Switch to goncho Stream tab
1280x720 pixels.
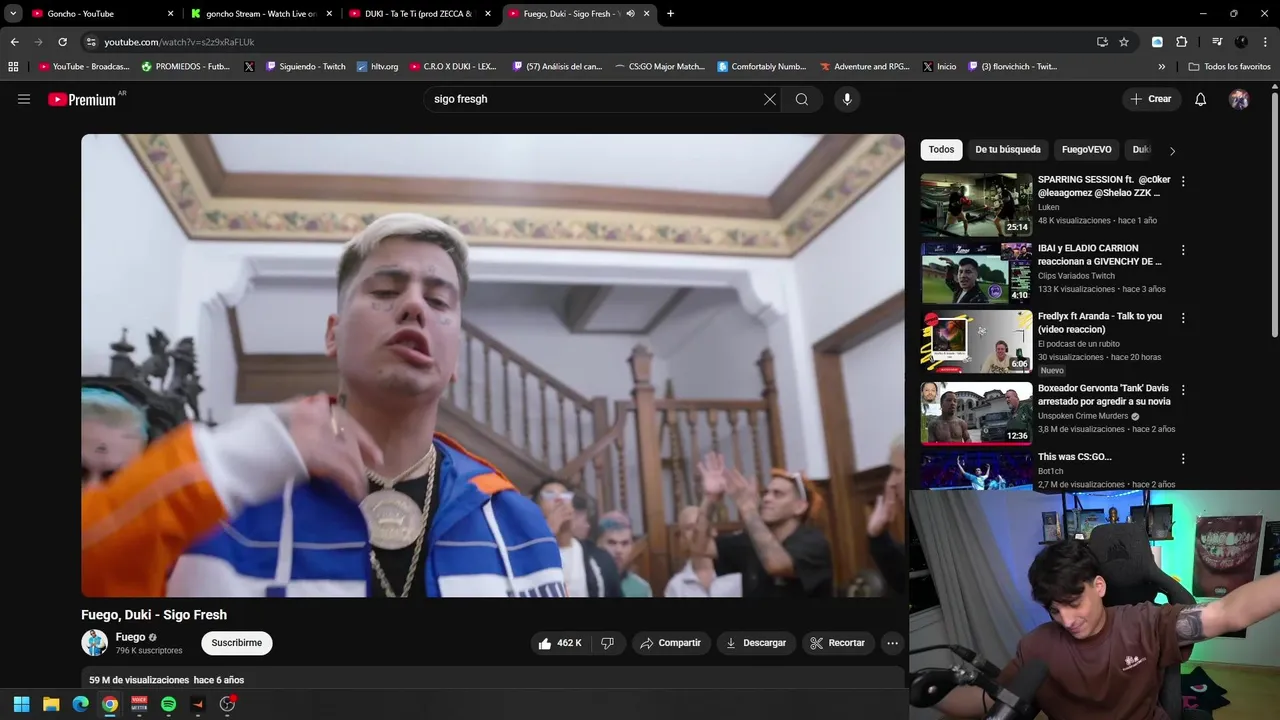click(x=262, y=14)
